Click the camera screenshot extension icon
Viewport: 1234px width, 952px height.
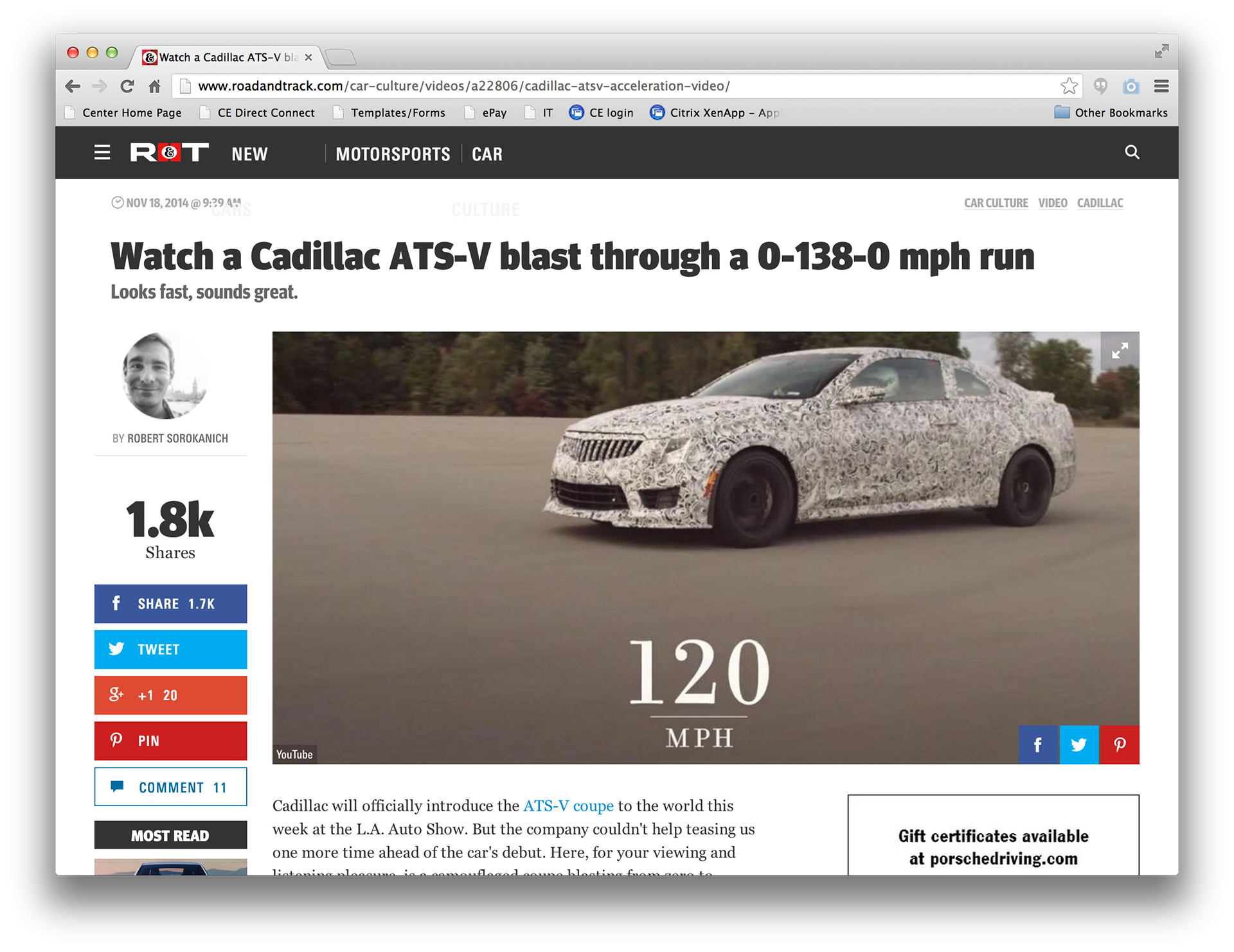[x=1131, y=86]
